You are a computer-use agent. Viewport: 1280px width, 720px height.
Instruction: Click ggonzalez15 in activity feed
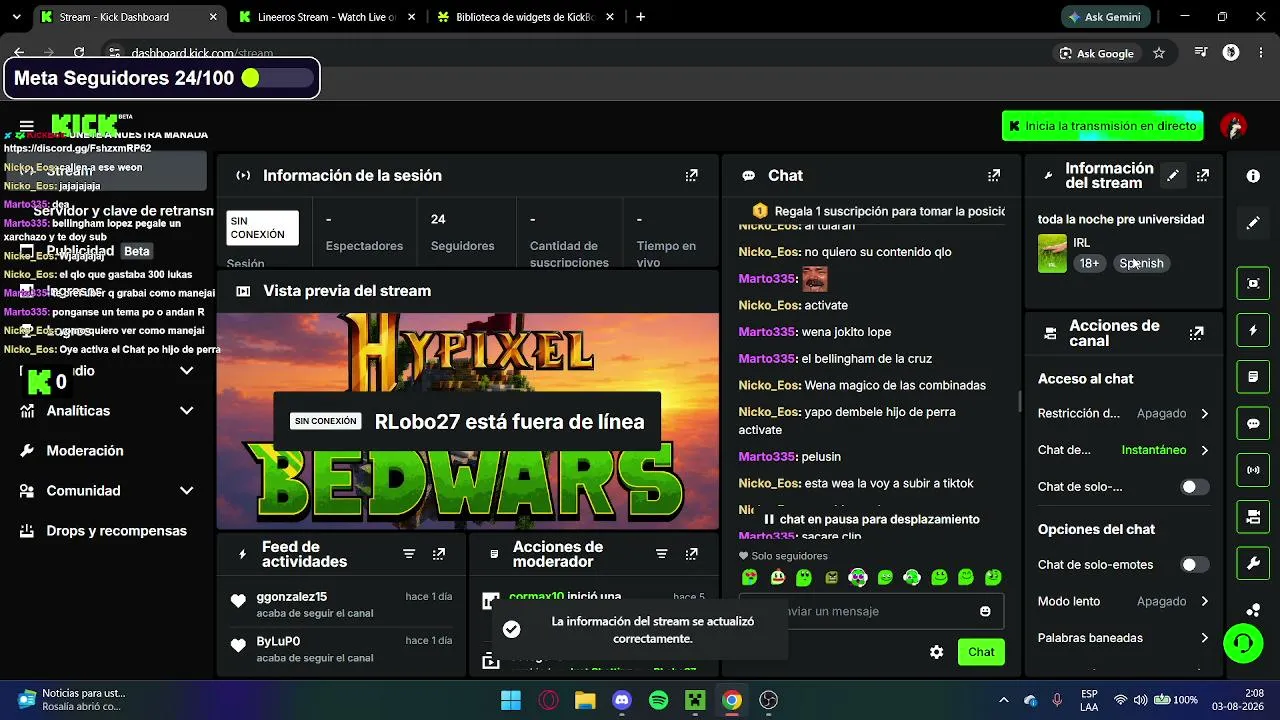coord(292,597)
